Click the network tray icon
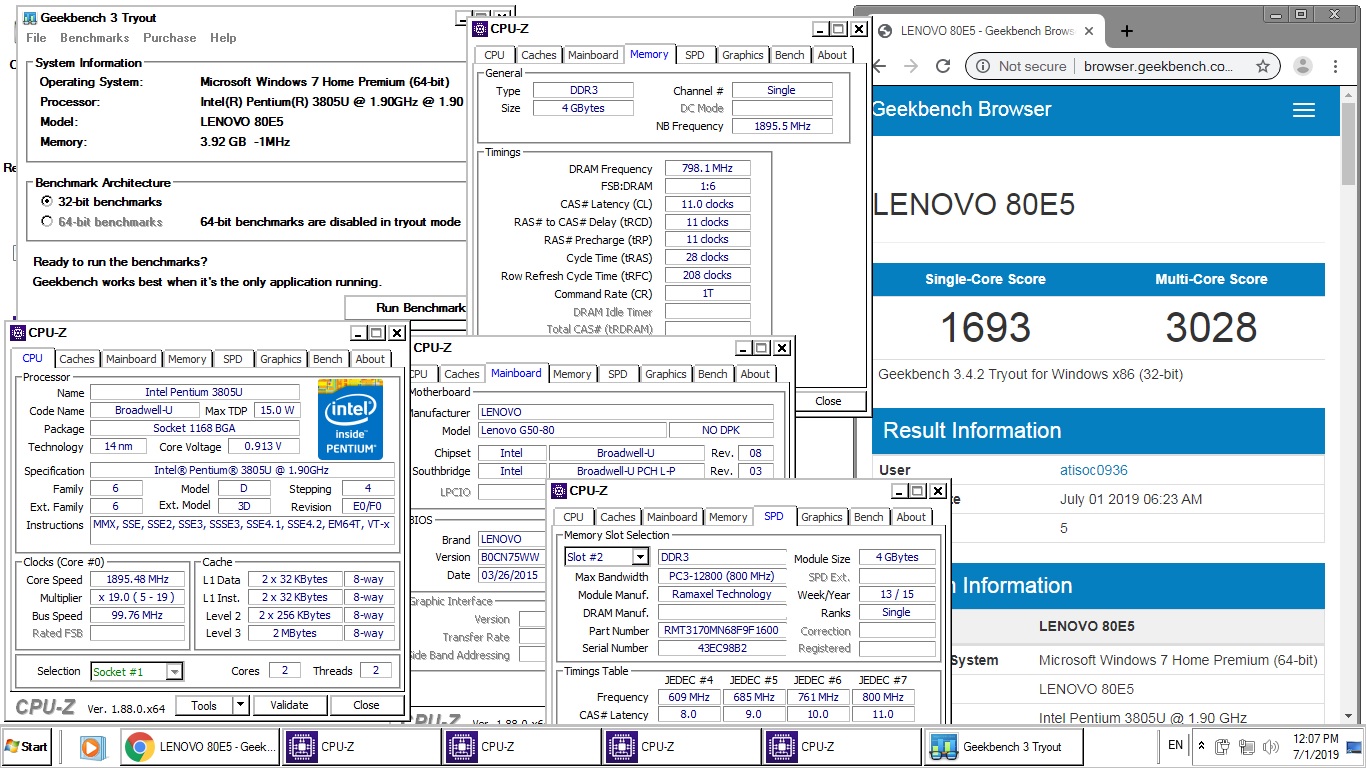Image resolution: width=1366 pixels, height=768 pixels. pyautogui.click(x=1247, y=747)
